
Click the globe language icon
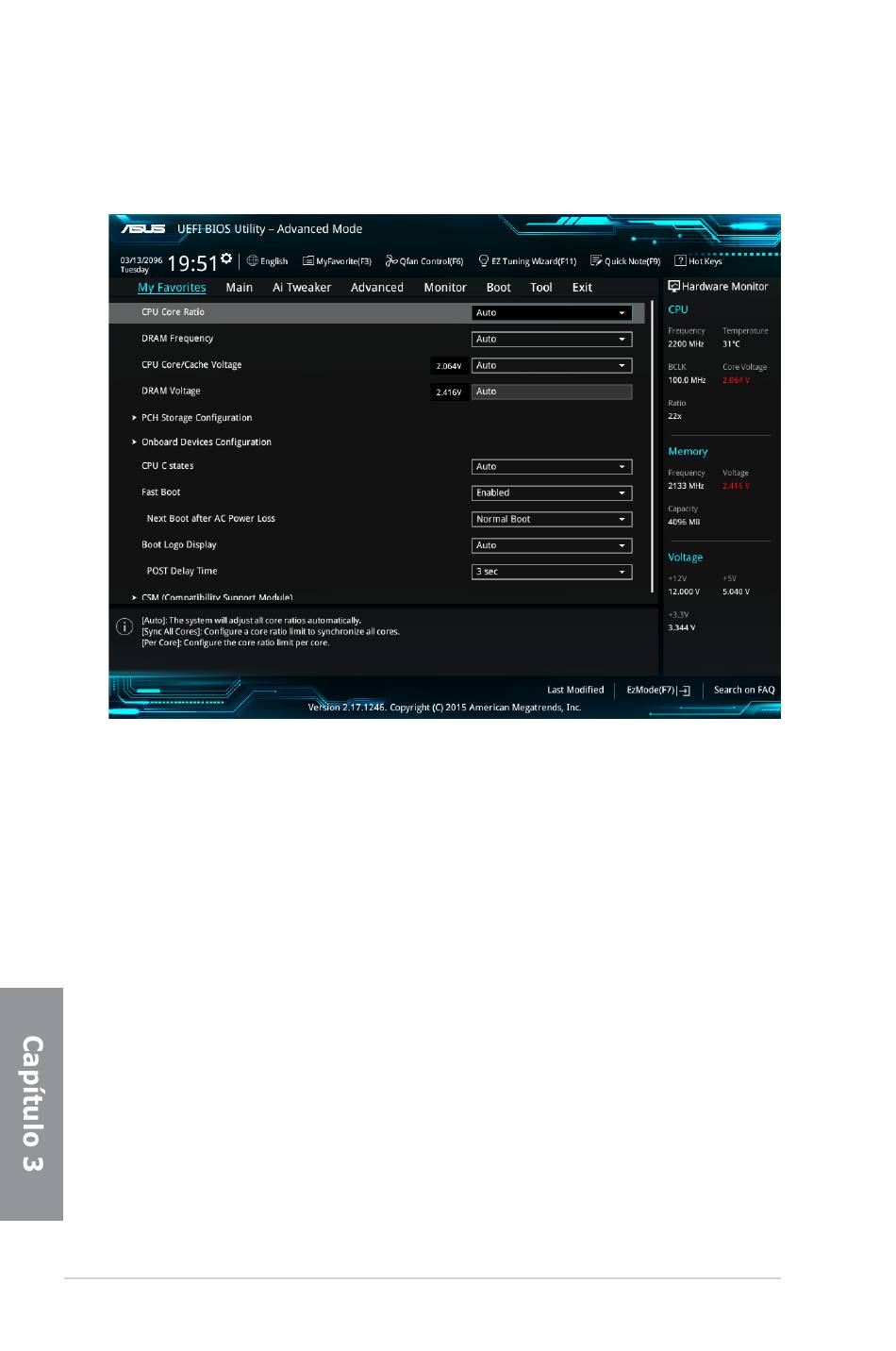[253, 261]
